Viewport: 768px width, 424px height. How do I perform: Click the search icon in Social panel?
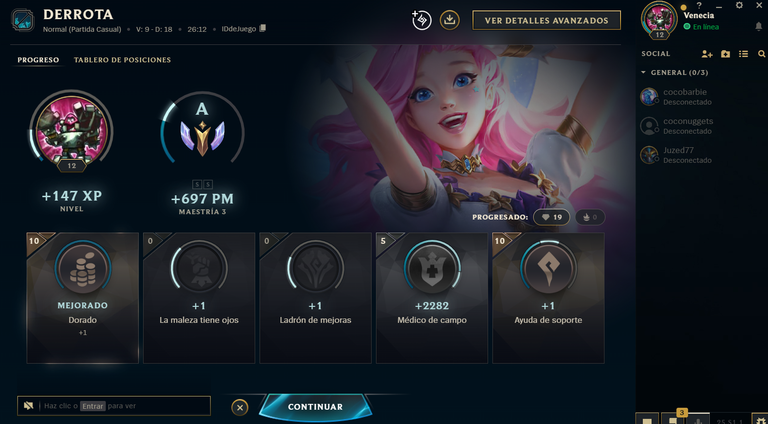[x=761, y=54]
